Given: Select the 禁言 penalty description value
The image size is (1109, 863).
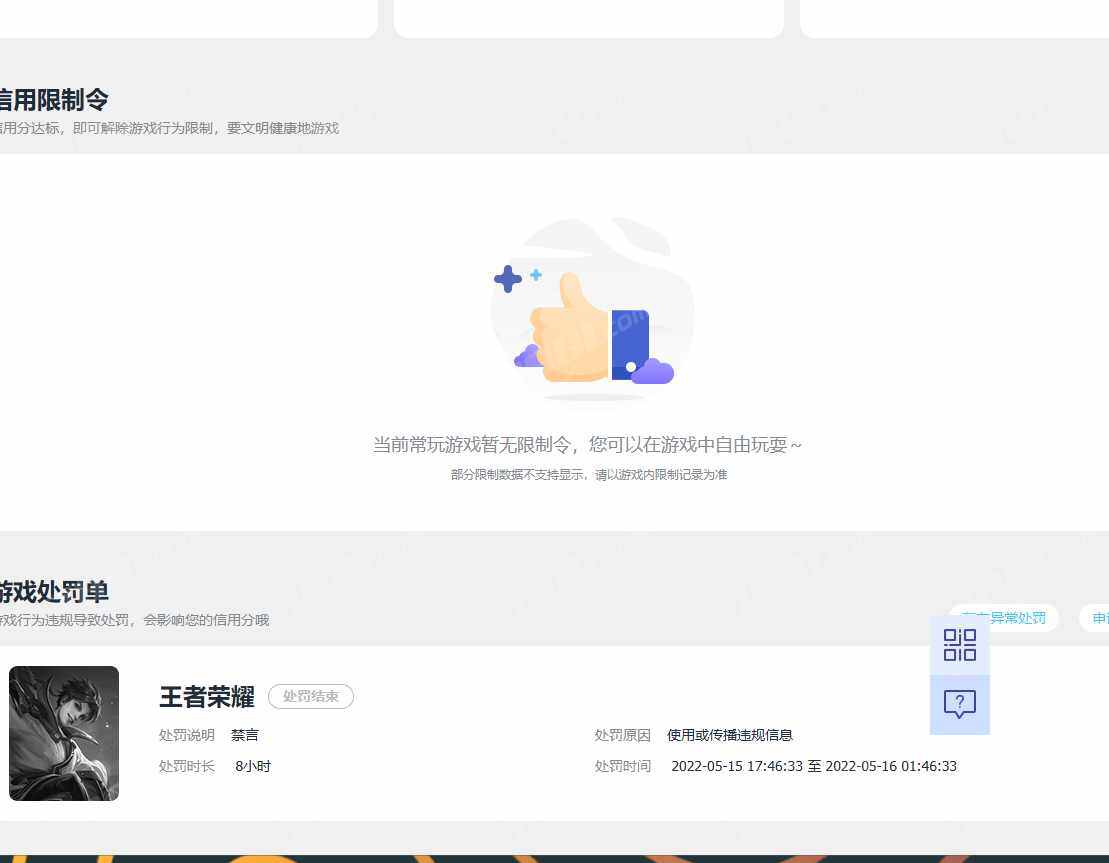Looking at the screenshot, I should [245, 735].
